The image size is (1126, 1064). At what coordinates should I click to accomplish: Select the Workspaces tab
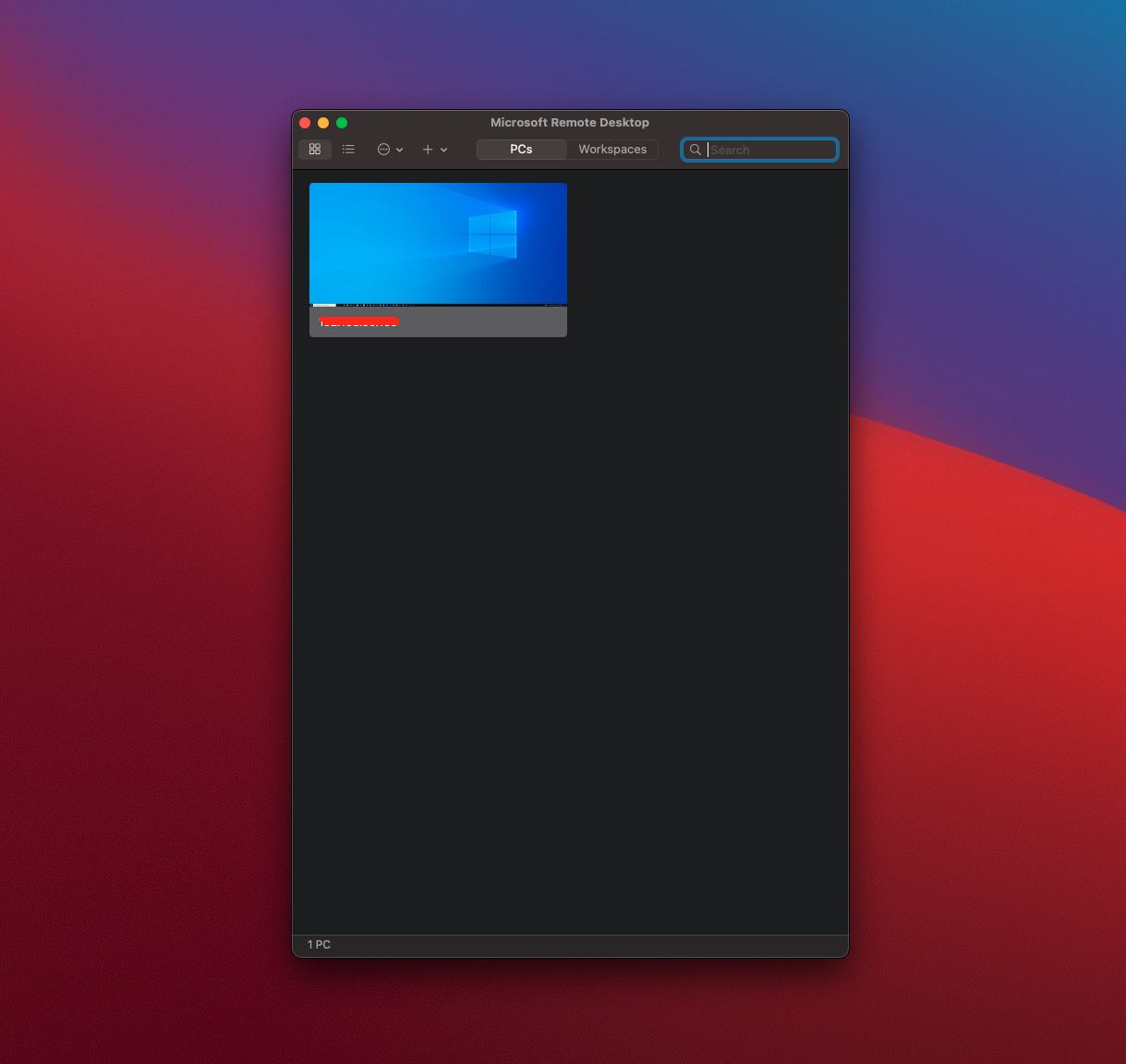click(x=612, y=149)
